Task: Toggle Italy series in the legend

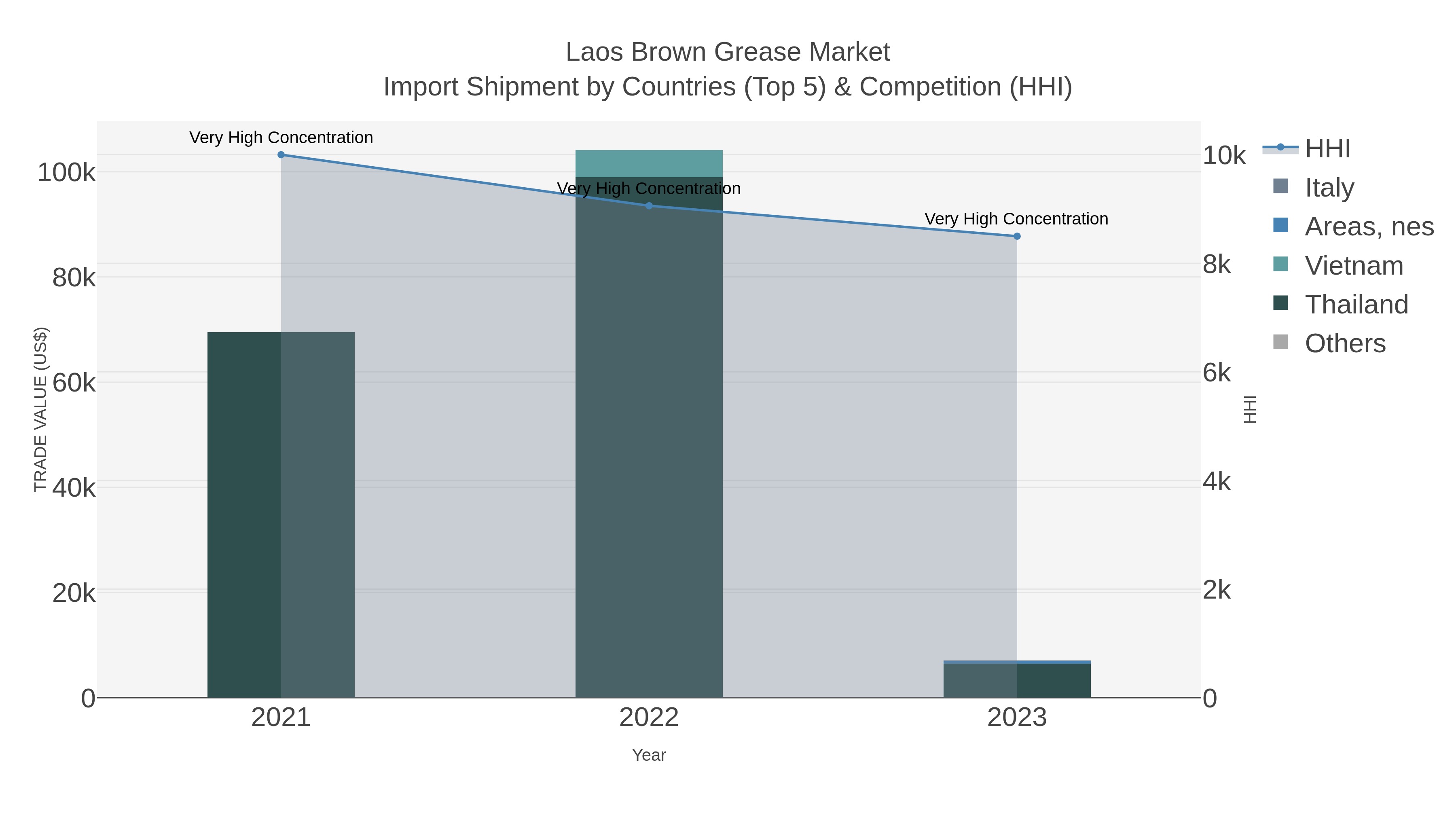Action: [1314, 187]
